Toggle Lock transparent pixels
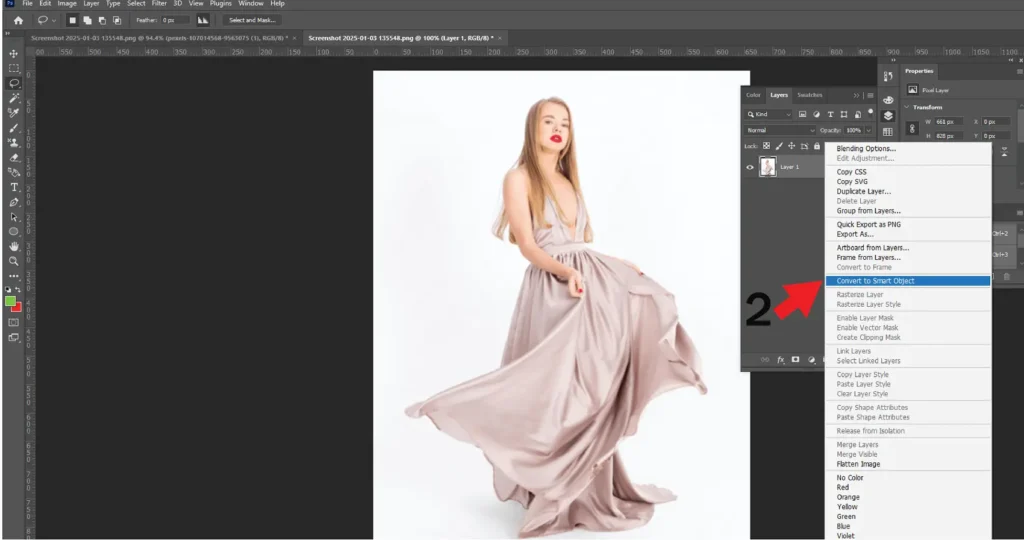The image size is (1024, 540). (x=766, y=146)
